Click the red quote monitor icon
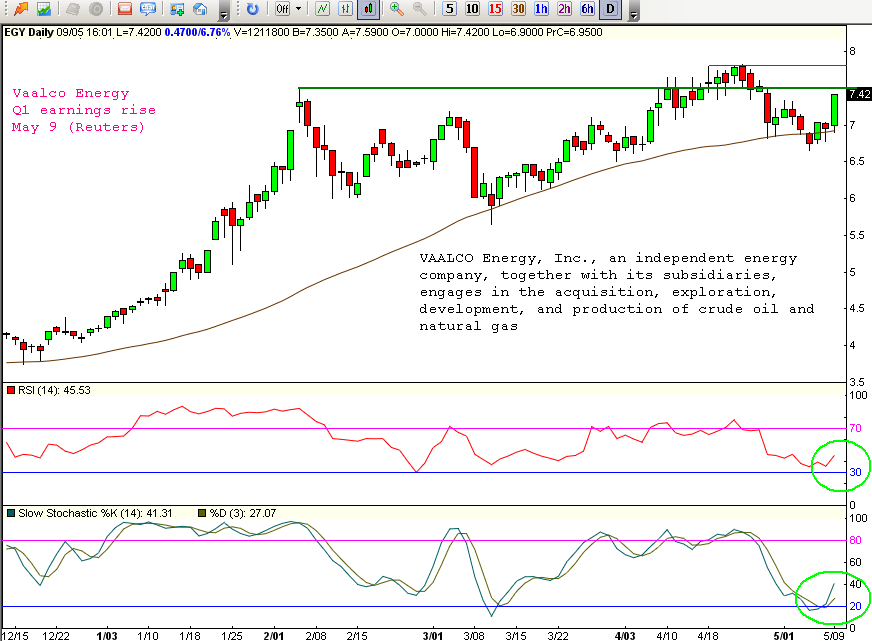Screen dimensions: 872x641 (123, 10)
